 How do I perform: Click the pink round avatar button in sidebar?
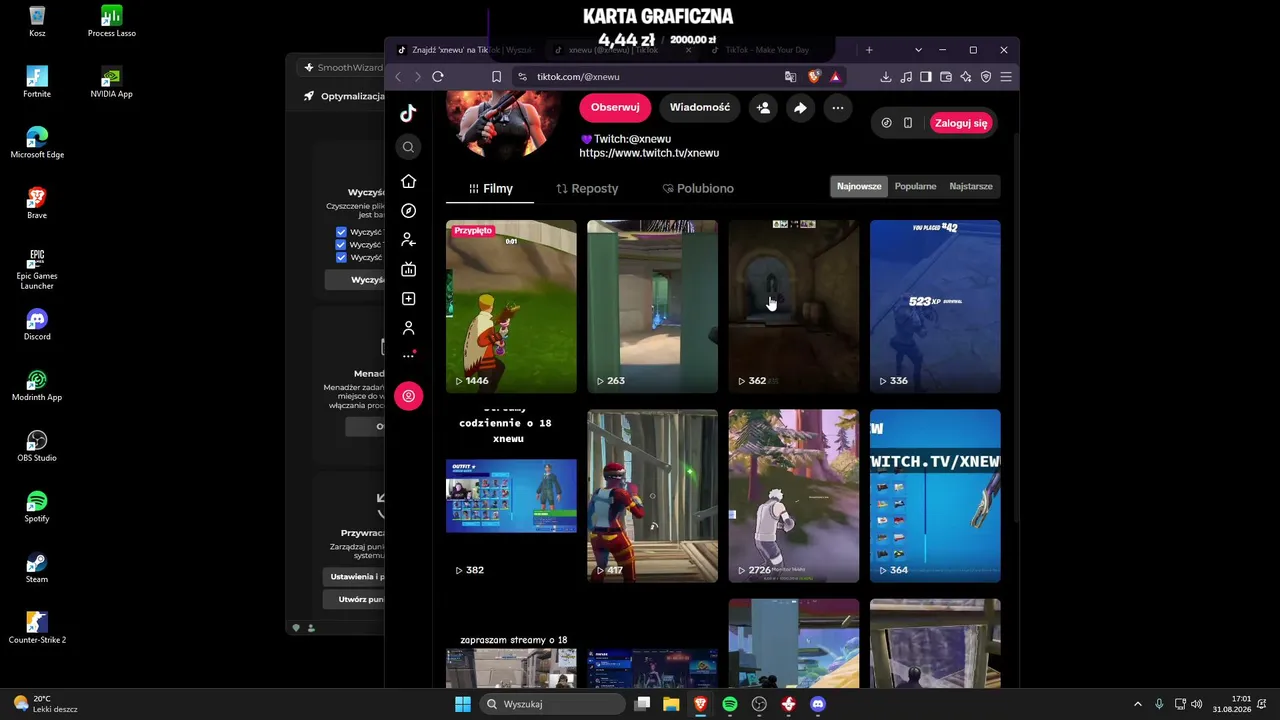pyautogui.click(x=408, y=396)
